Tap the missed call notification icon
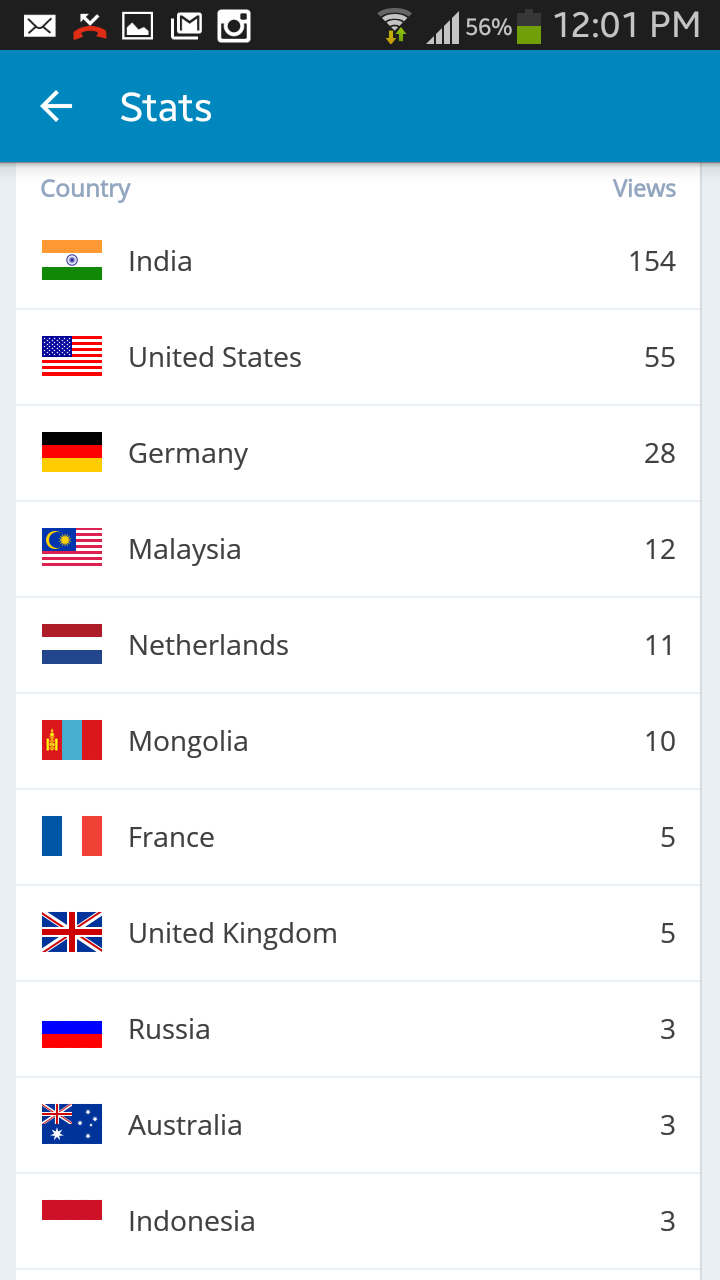The height and width of the screenshot is (1280, 720). tap(90, 26)
